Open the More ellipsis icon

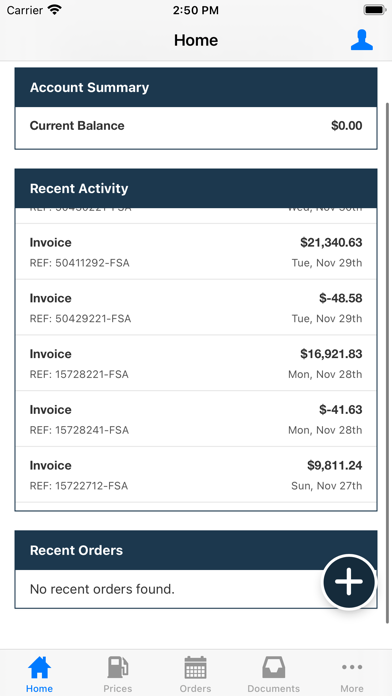coord(352,667)
